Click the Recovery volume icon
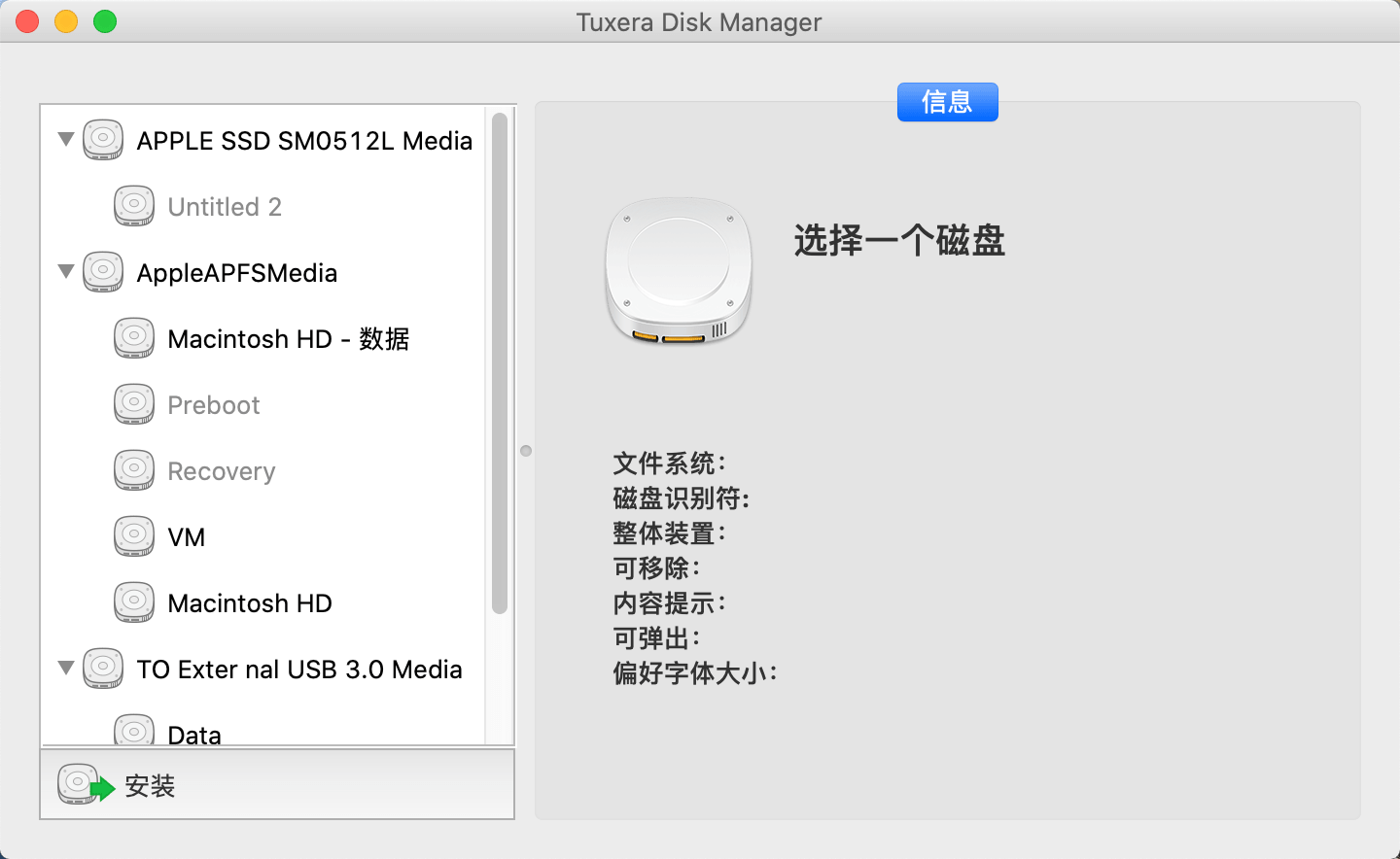The height and width of the screenshot is (859, 1400). [134, 470]
